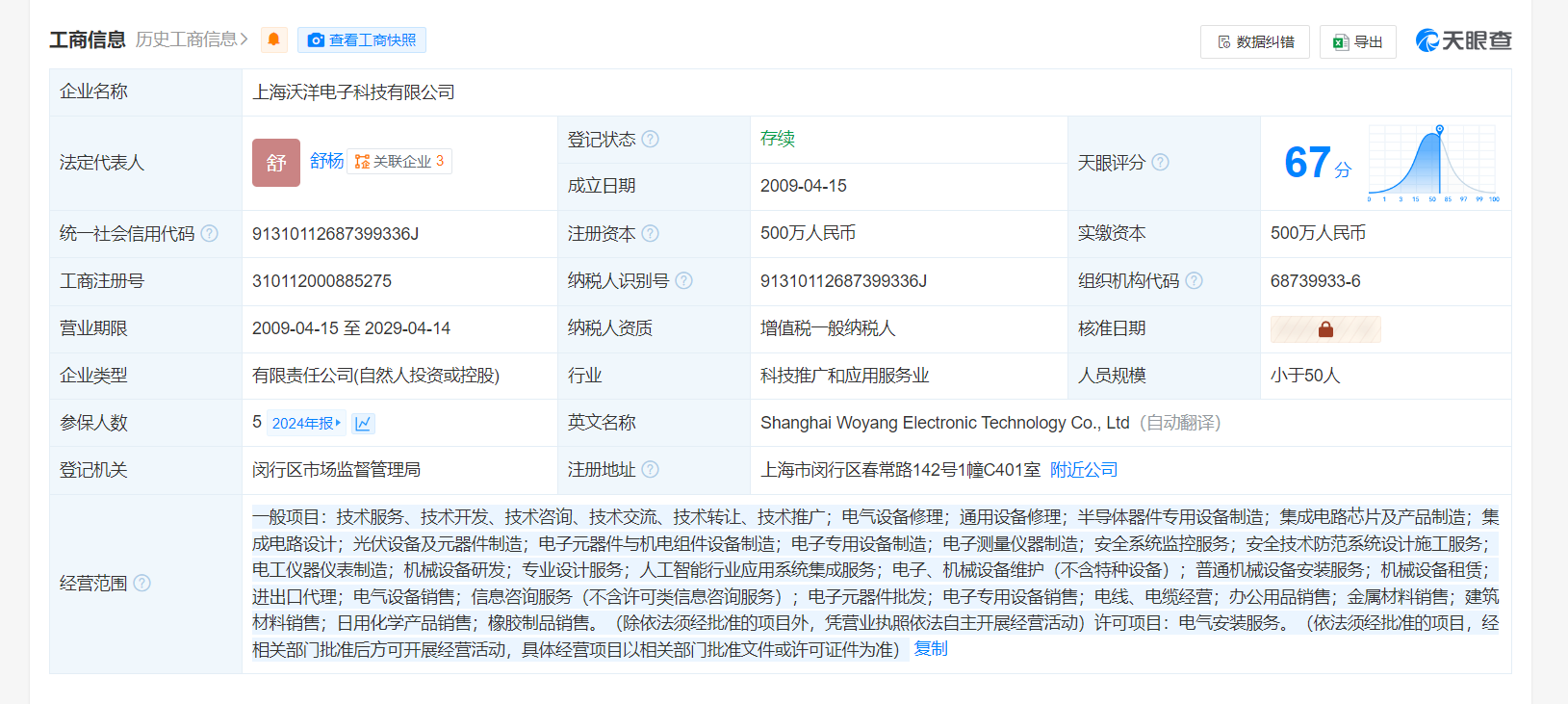
Task: Click help icon next to 统一社会信用代码
Action: click(209, 233)
